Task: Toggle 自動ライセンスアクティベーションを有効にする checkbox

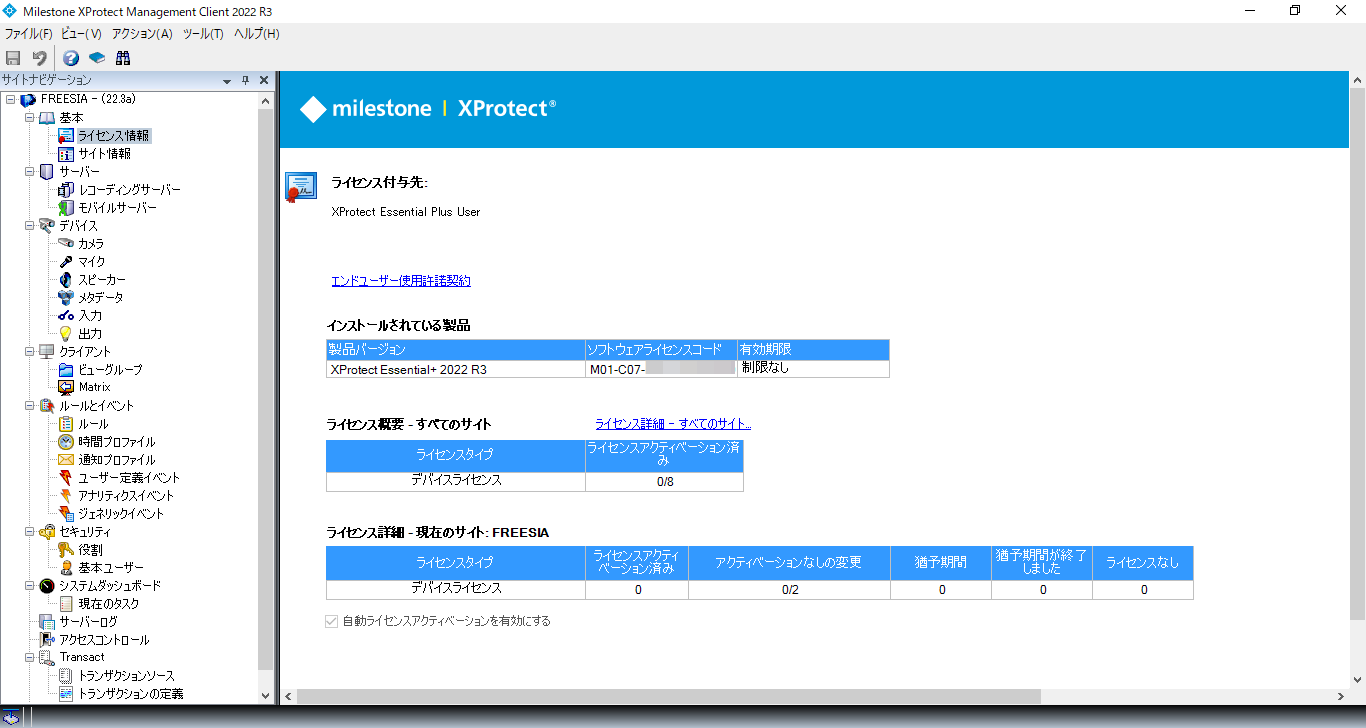Action: 331,621
